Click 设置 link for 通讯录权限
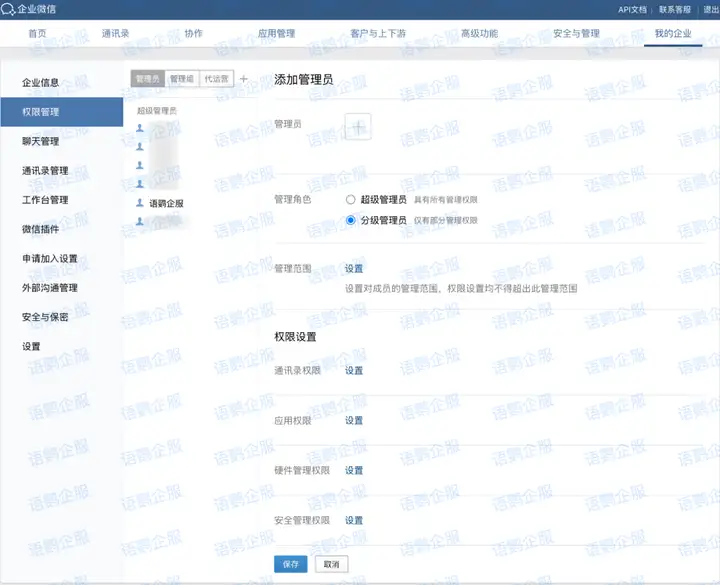 click(354, 371)
